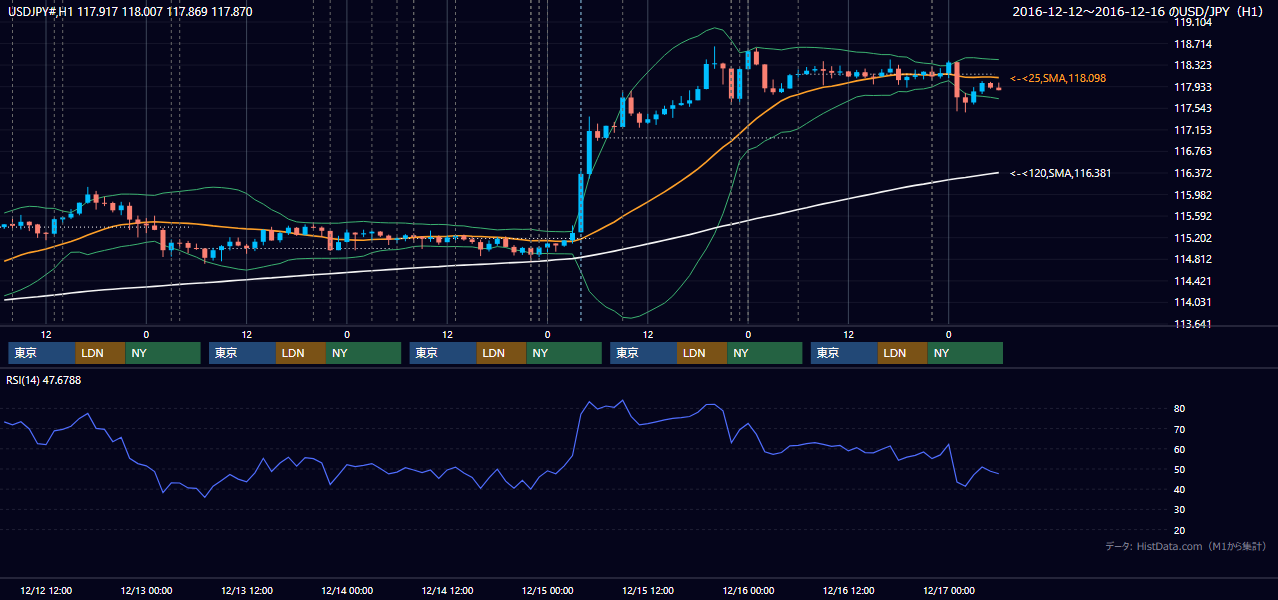
Task: Click price axis value 118.323
Action: pyautogui.click(x=1192, y=65)
